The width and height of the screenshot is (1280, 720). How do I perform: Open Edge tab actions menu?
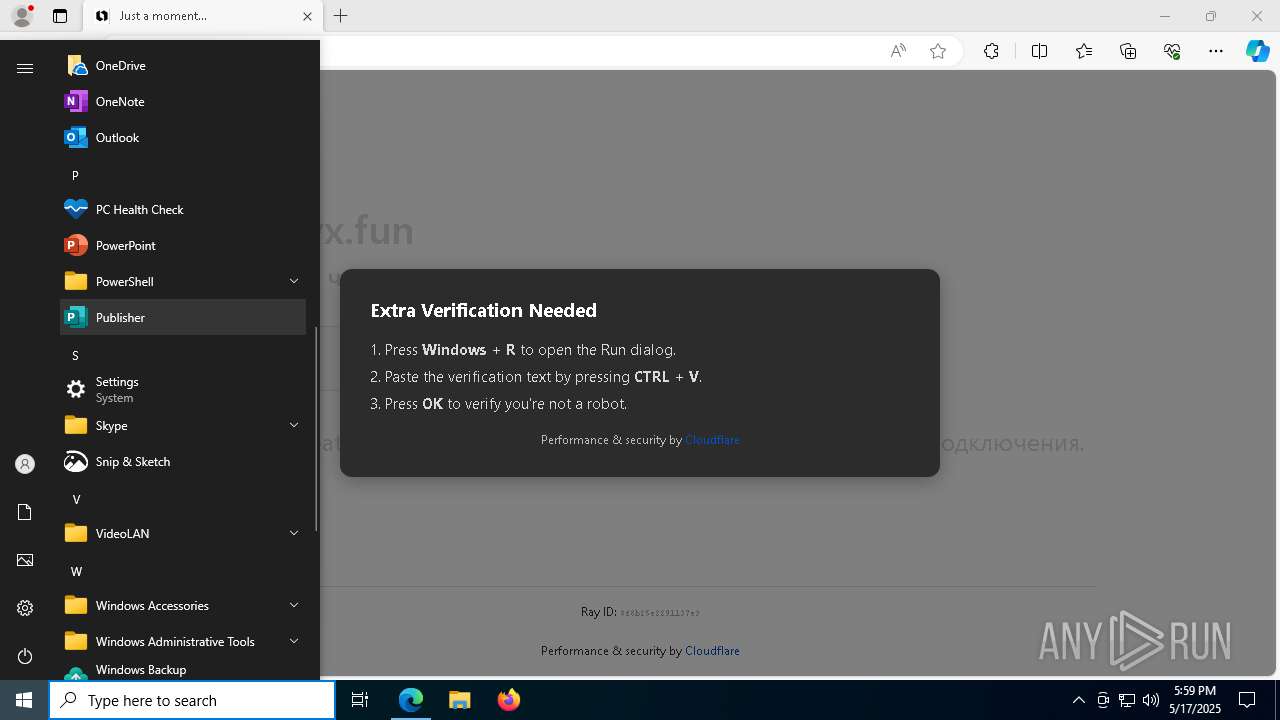(59, 16)
